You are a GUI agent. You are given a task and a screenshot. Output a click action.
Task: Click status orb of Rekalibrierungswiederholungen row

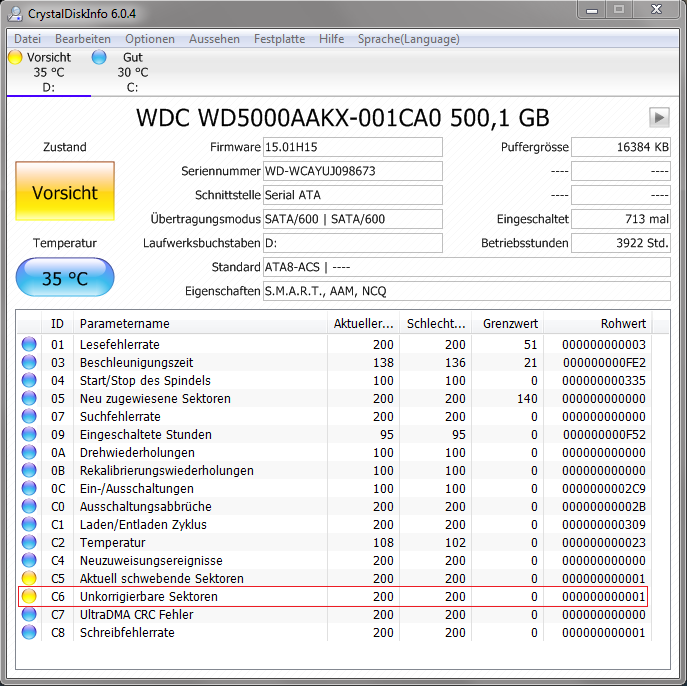pos(29,470)
